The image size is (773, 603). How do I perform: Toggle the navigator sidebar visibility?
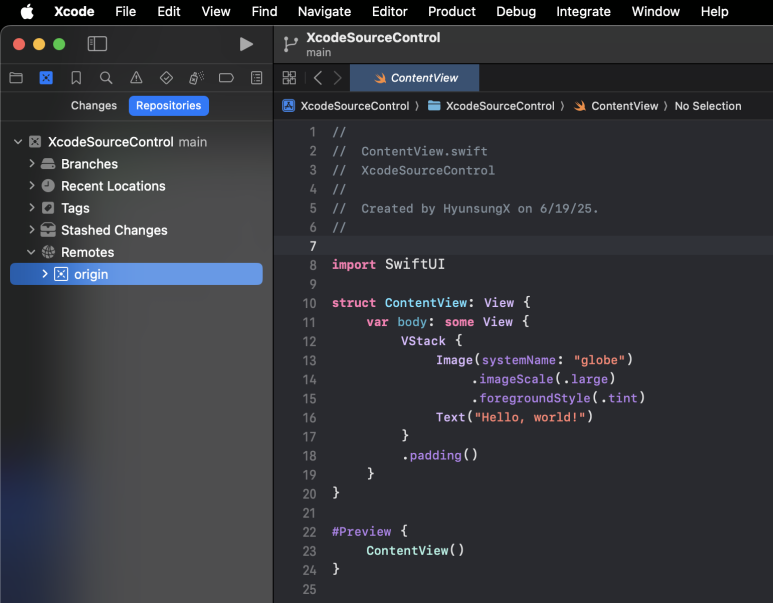pos(97,44)
